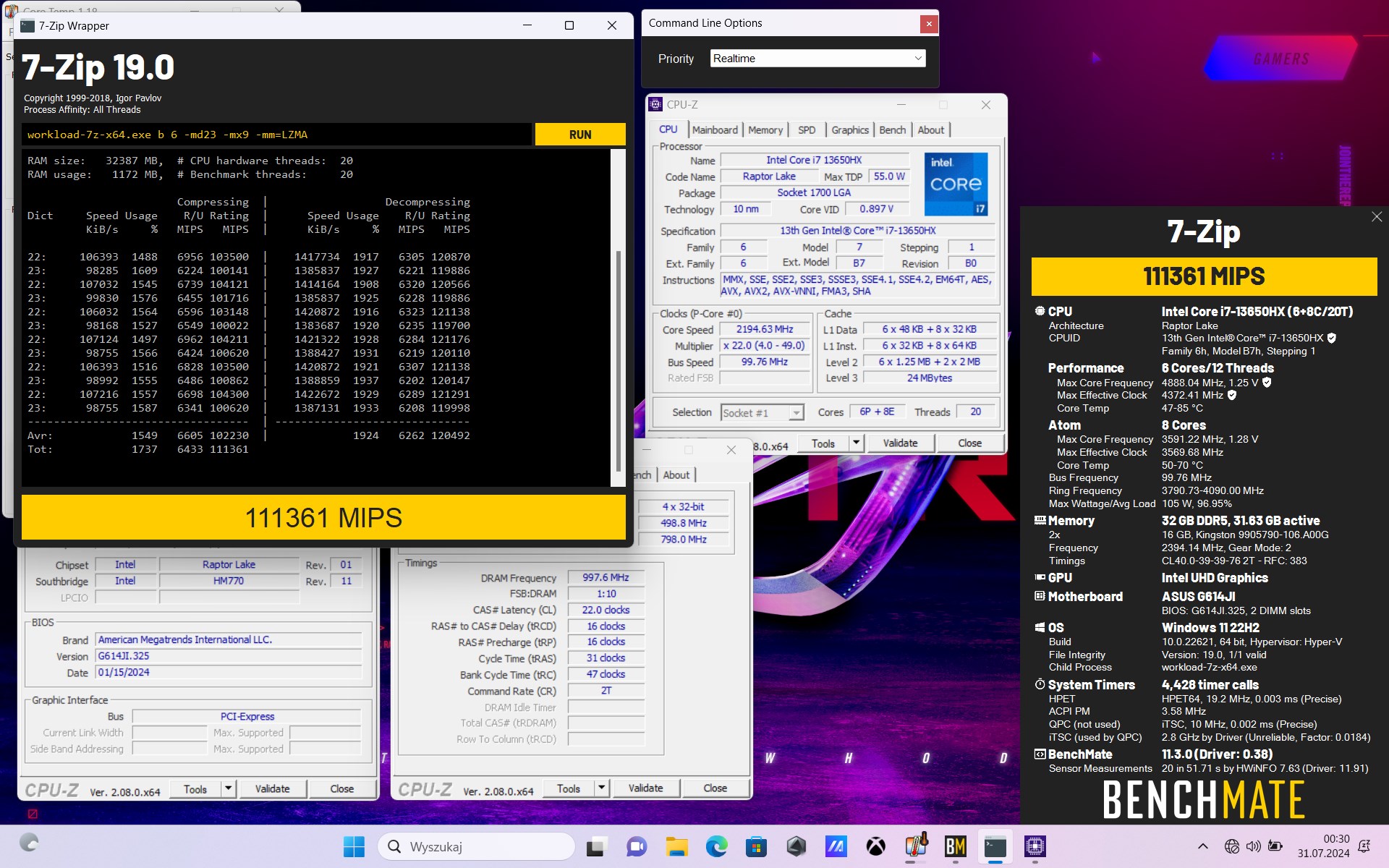Open the Priority dropdown set to Realtime

pos(817,59)
